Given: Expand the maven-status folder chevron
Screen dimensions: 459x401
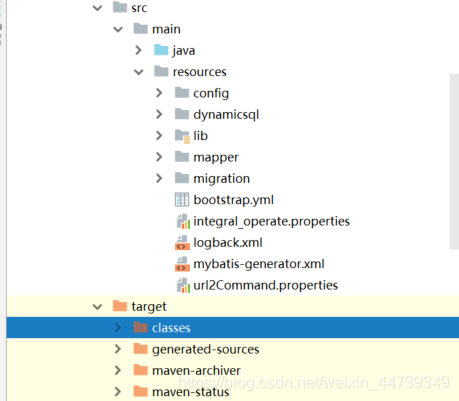Looking at the screenshot, I should [118, 392].
